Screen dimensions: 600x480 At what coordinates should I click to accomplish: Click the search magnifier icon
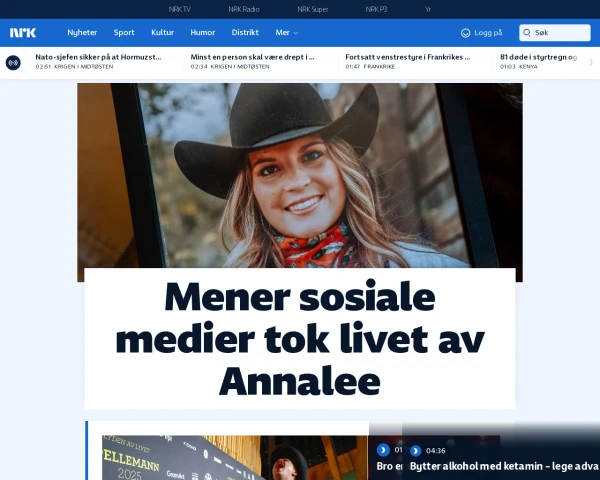pos(528,33)
